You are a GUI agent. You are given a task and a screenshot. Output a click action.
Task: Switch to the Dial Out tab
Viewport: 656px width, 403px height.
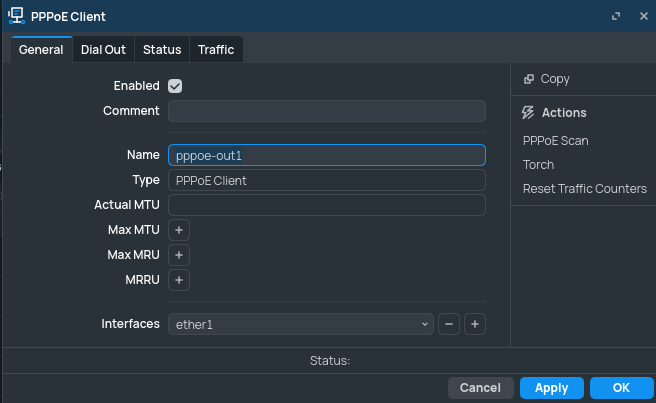tap(103, 50)
